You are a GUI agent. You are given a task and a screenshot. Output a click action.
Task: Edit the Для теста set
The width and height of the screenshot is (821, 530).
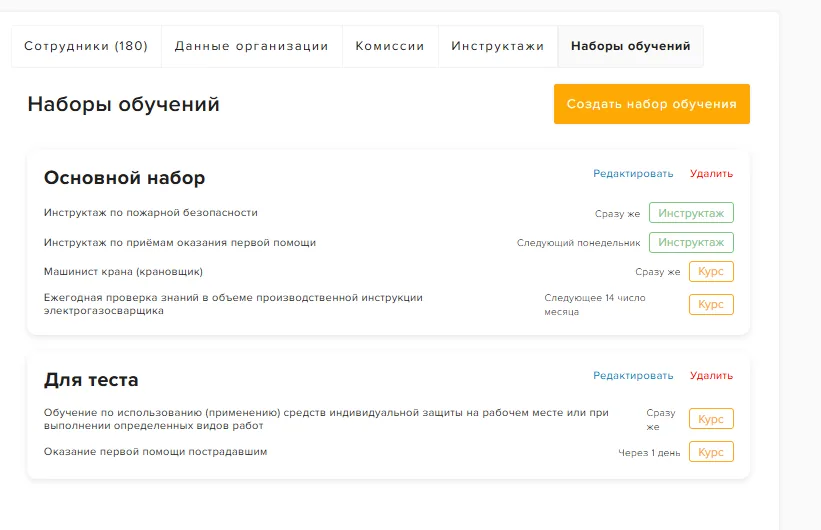click(633, 376)
